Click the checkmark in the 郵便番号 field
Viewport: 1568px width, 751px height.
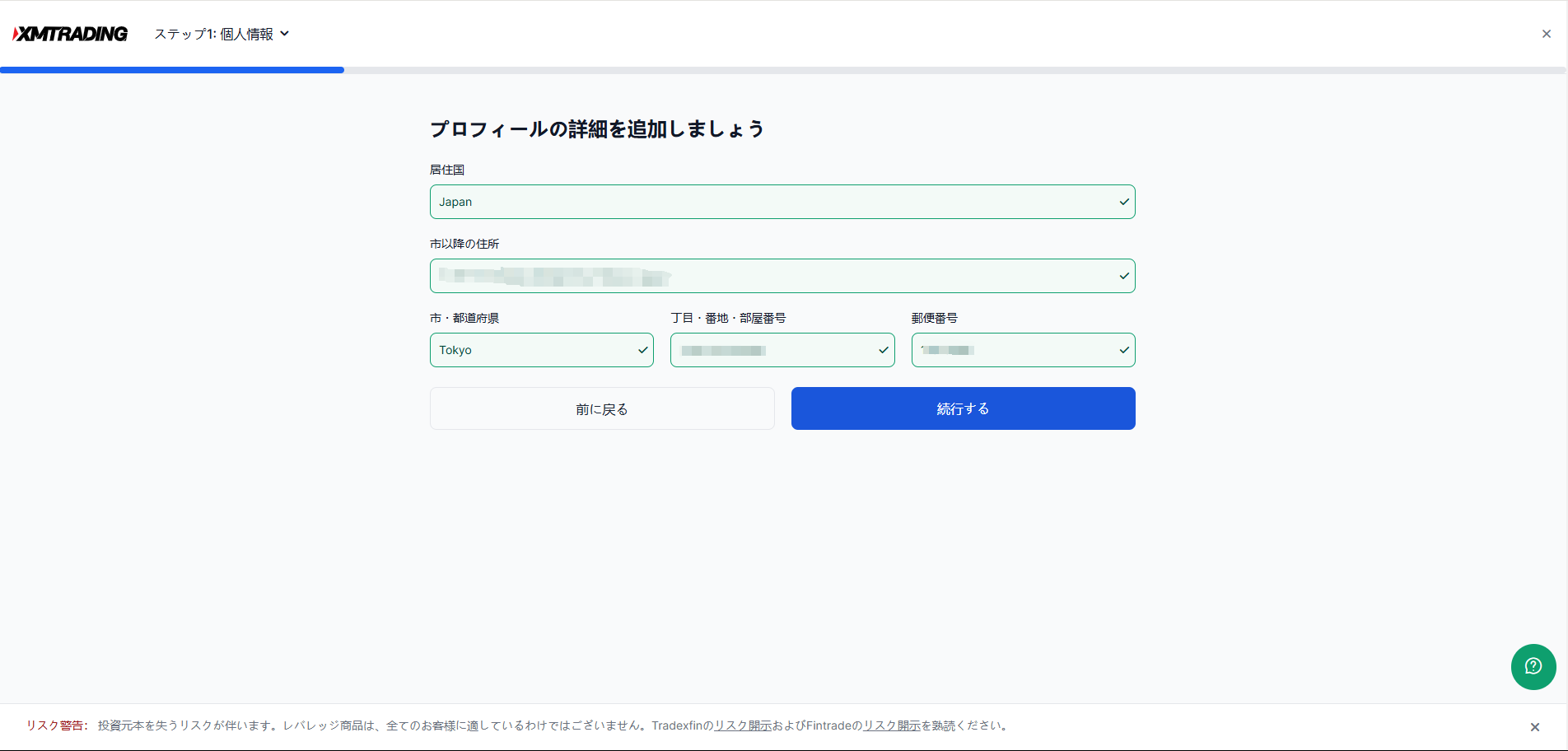tap(1123, 350)
